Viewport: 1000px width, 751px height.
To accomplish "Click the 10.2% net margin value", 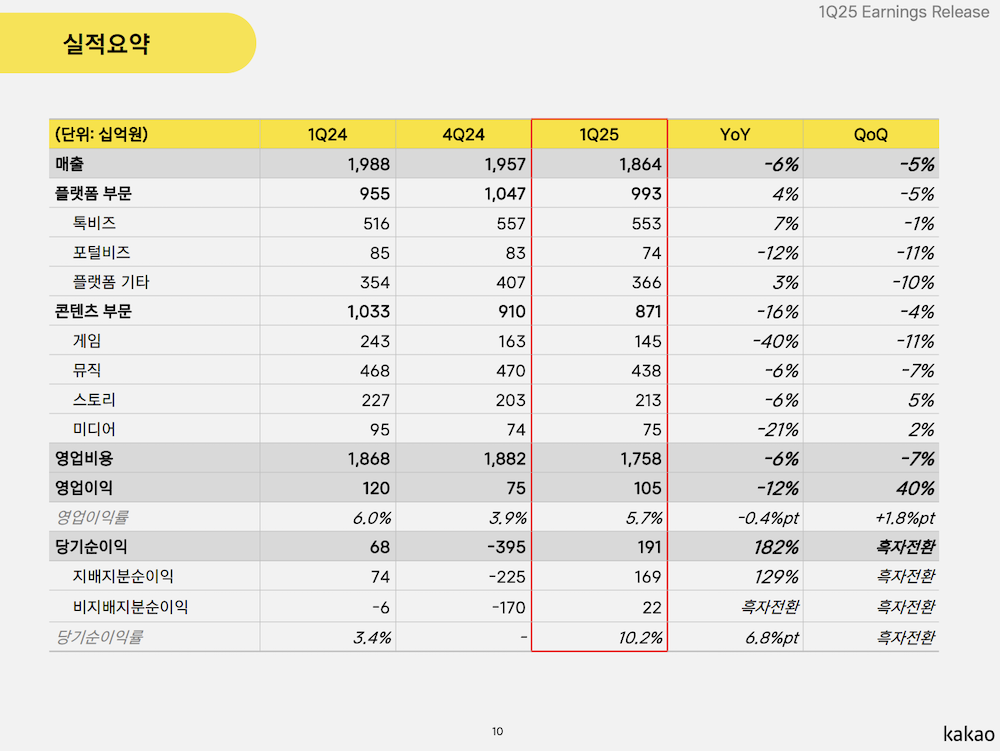I will click(640, 638).
